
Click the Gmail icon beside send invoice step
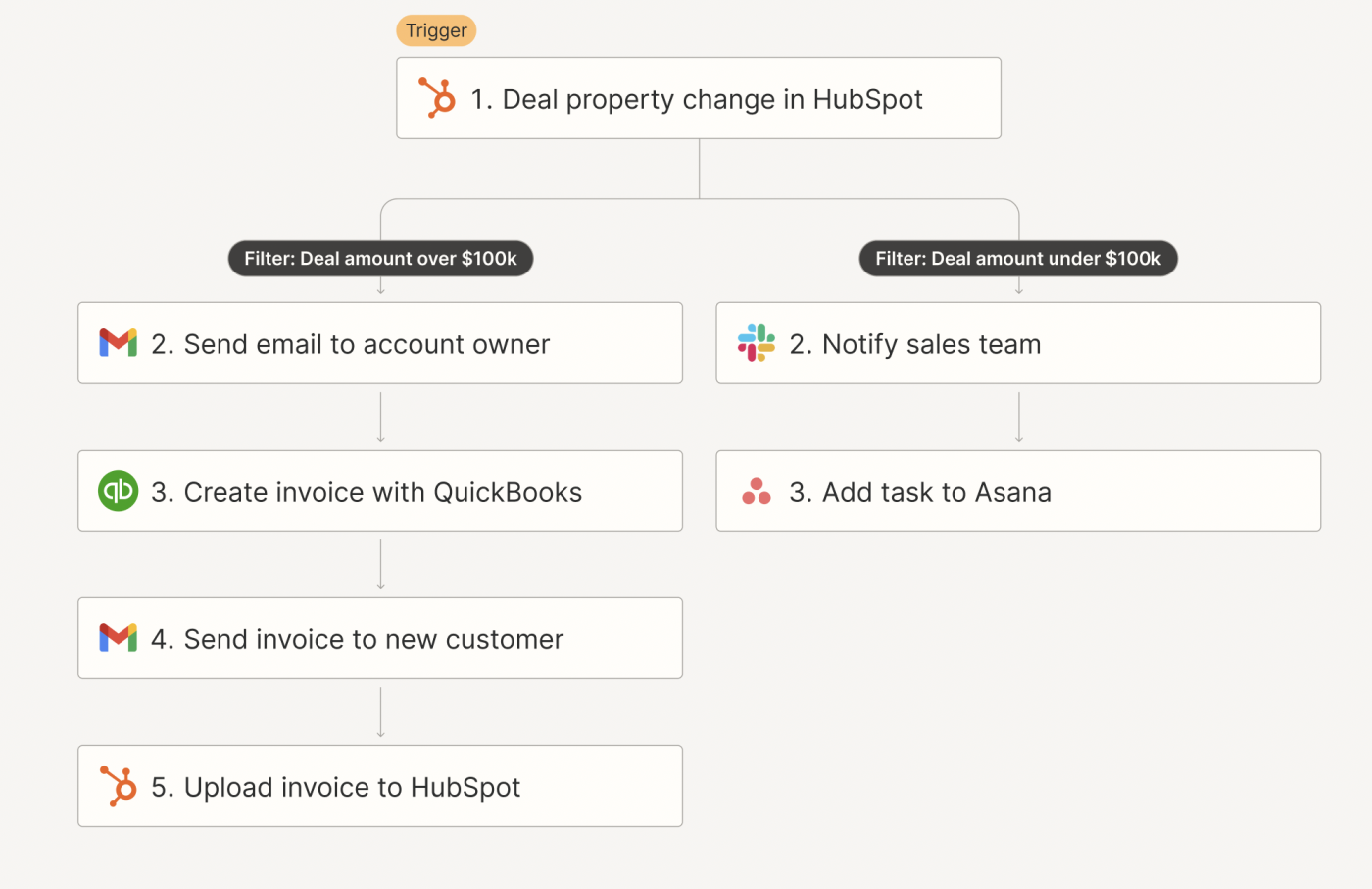click(118, 638)
